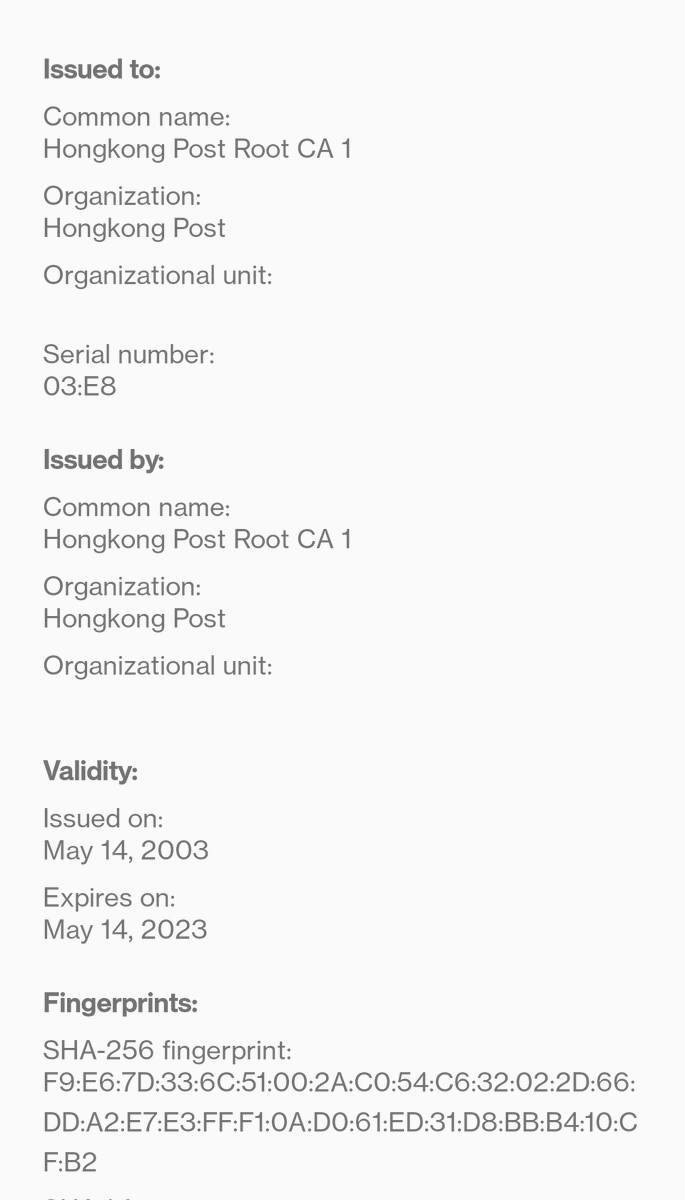Screen dimensions: 685x1200
Task: Select the issued-to organization value 'Hongkong Post'
Action: (x=134, y=228)
